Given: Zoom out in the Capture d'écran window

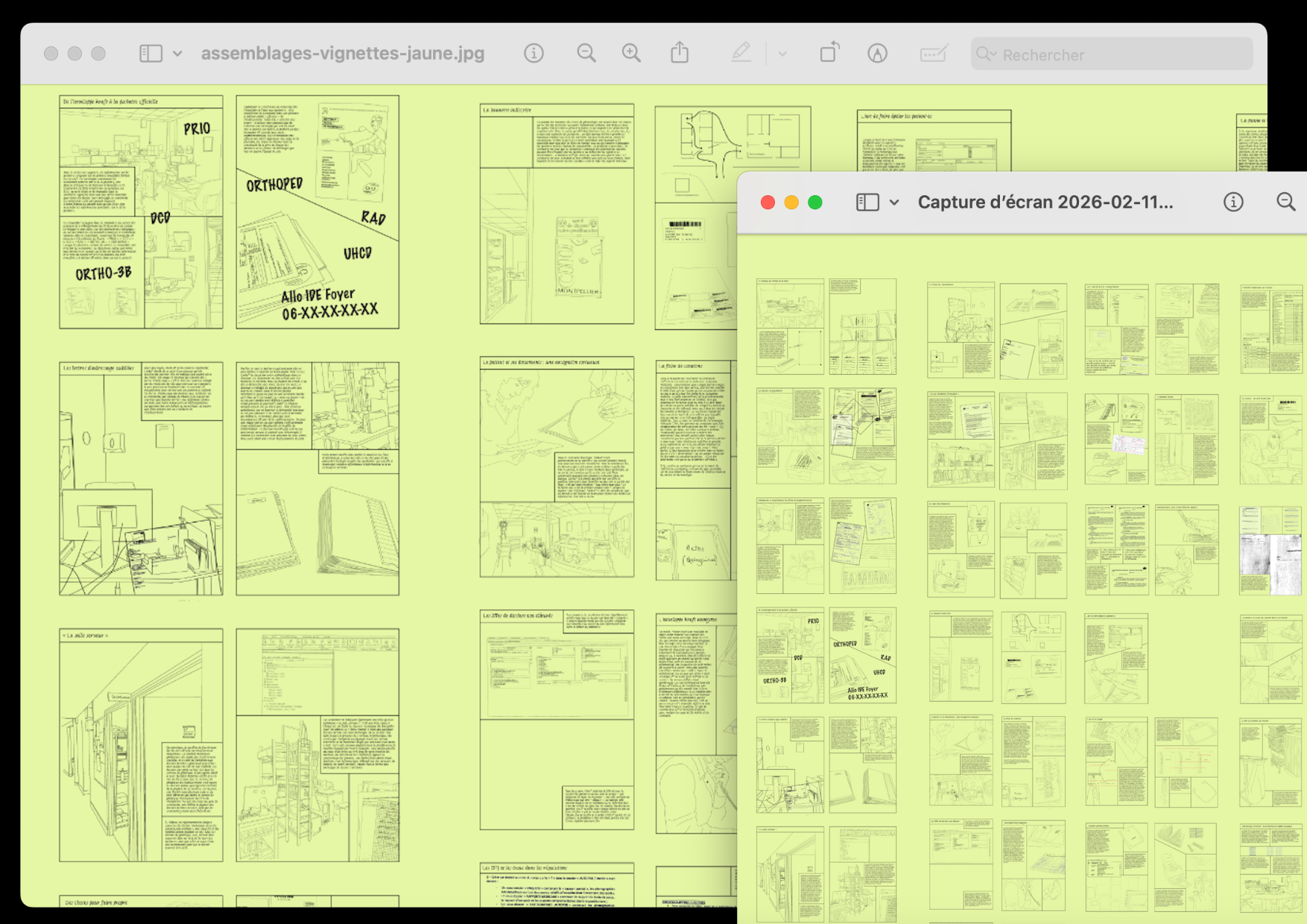Looking at the screenshot, I should 1286,203.
